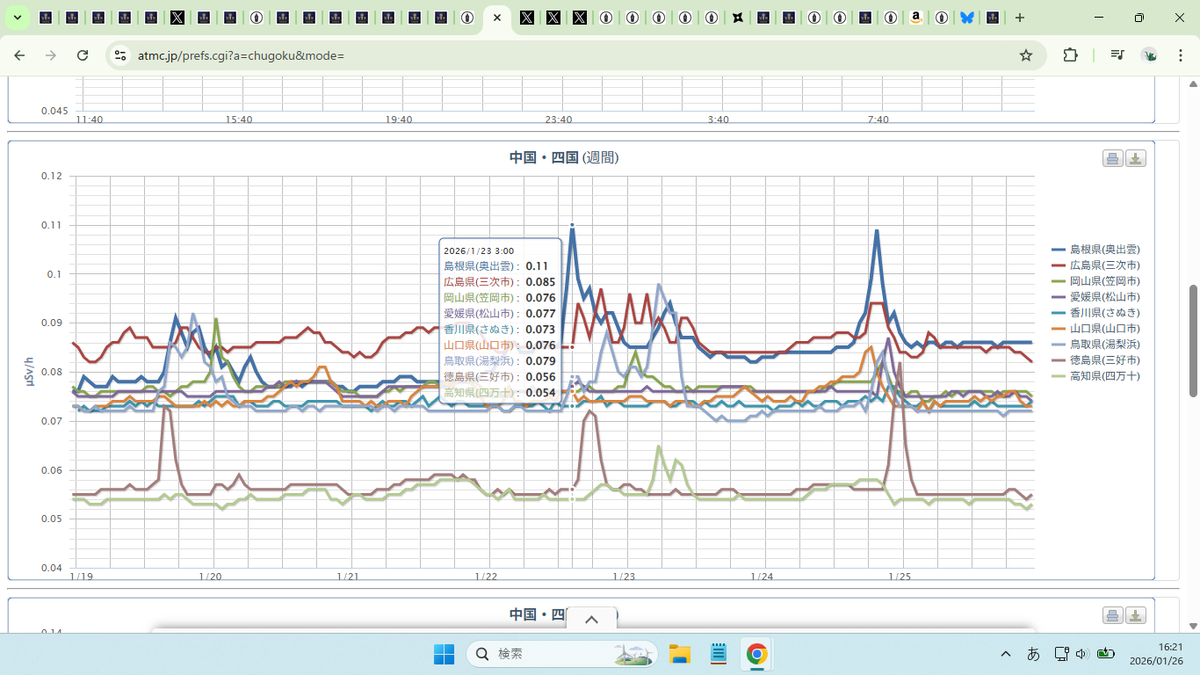Switch to the blue butterfly Bluesky tab
This screenshot has width=1200, height=675.
(967, 18)
